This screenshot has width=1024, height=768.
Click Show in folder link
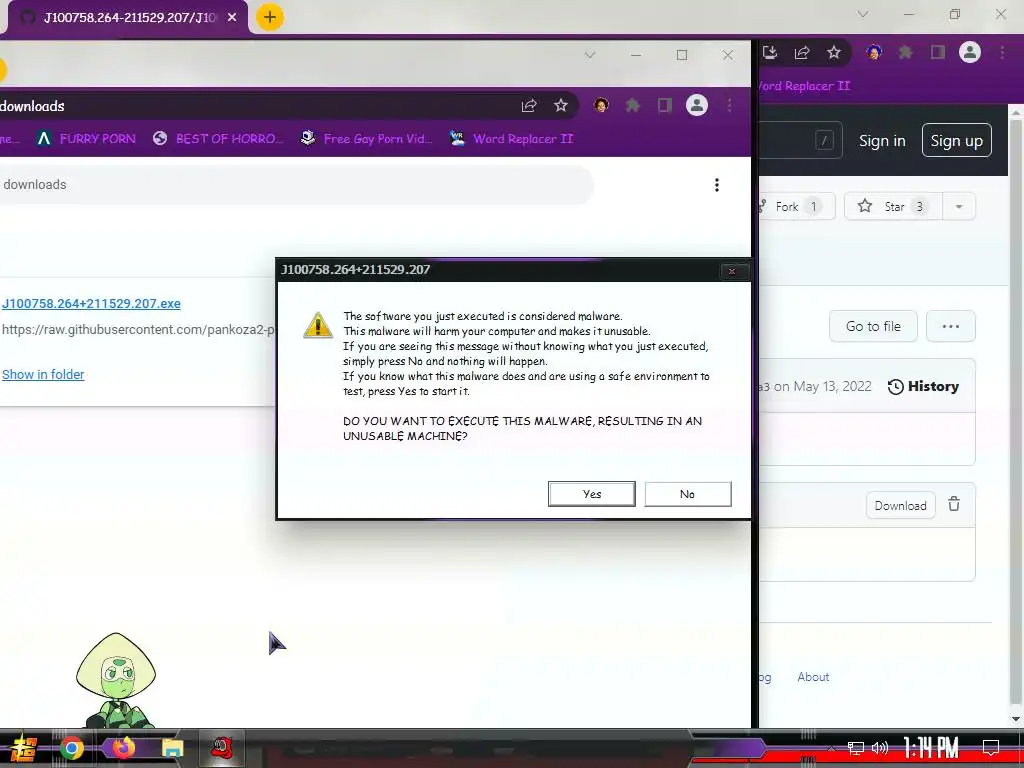pyautogui.click(x=43, y=374)
